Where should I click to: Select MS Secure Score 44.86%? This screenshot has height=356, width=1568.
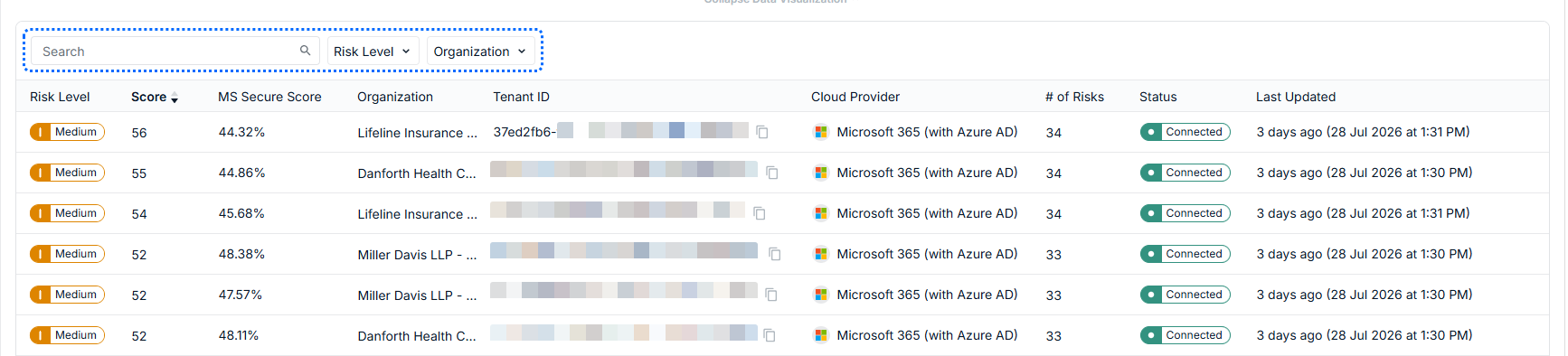pos(241,173)
